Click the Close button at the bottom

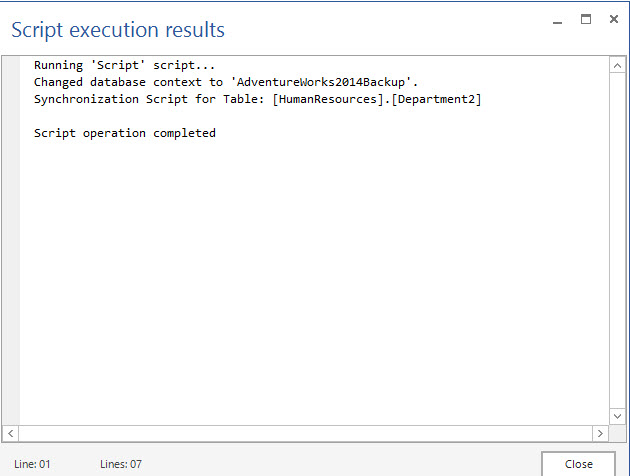[x=578, y=463]
